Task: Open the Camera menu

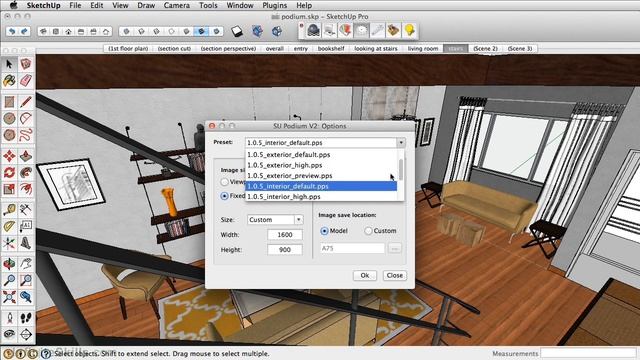Action: 177,5
